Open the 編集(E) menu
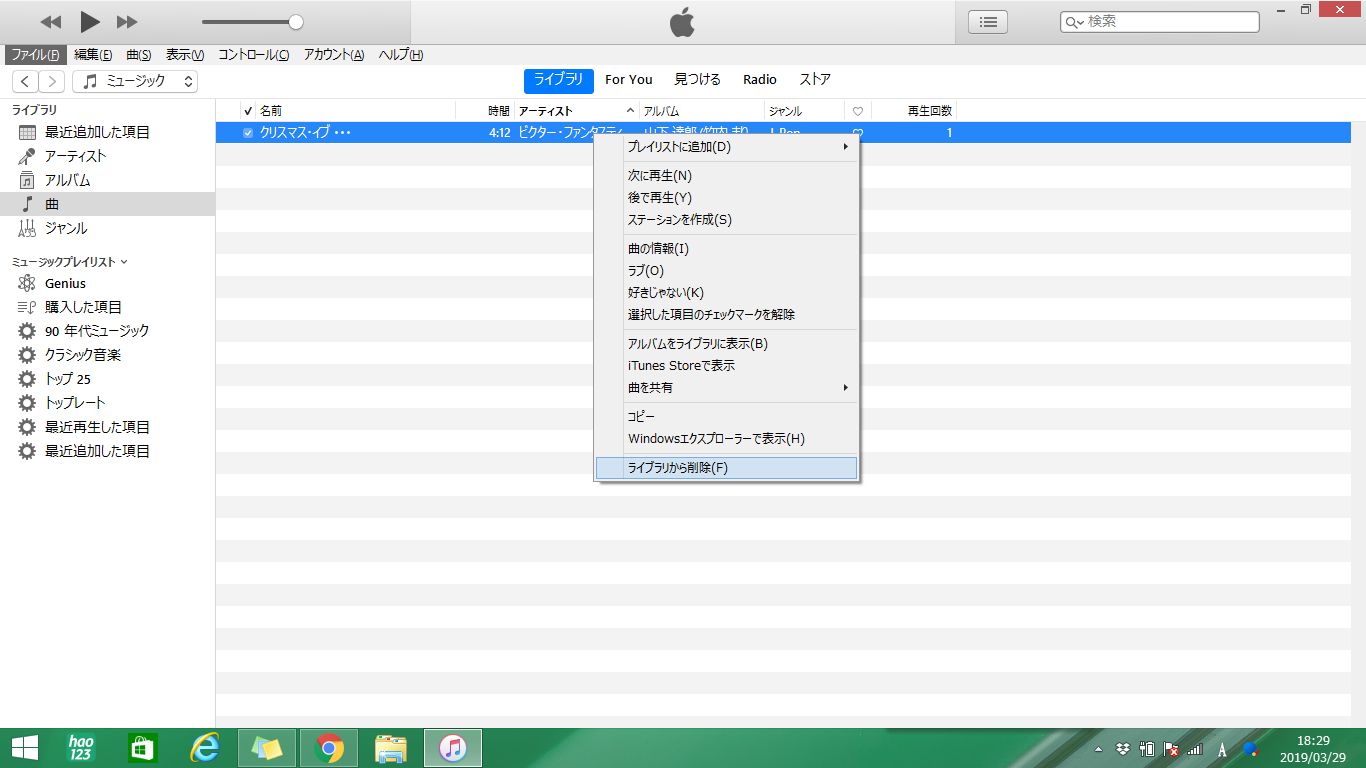The image size is (1366, 768). (93, 55)
